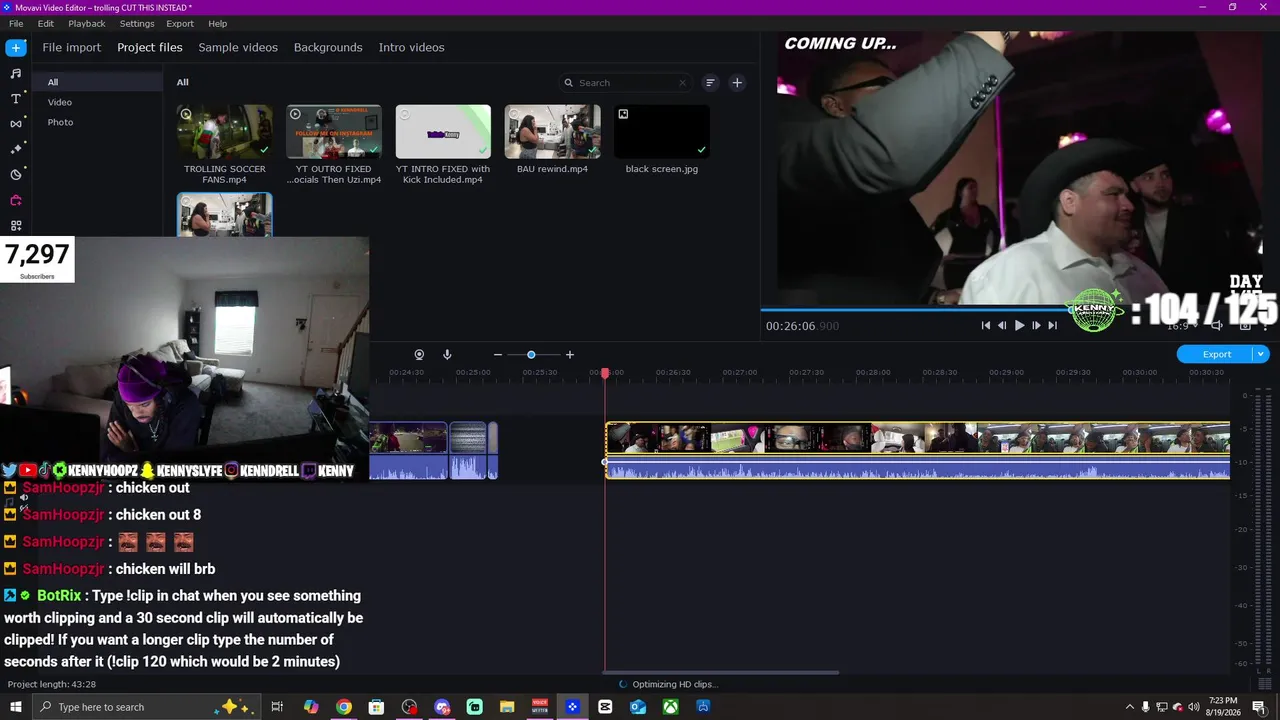Click the Windows taskbar search box

(x=148, y=707)
